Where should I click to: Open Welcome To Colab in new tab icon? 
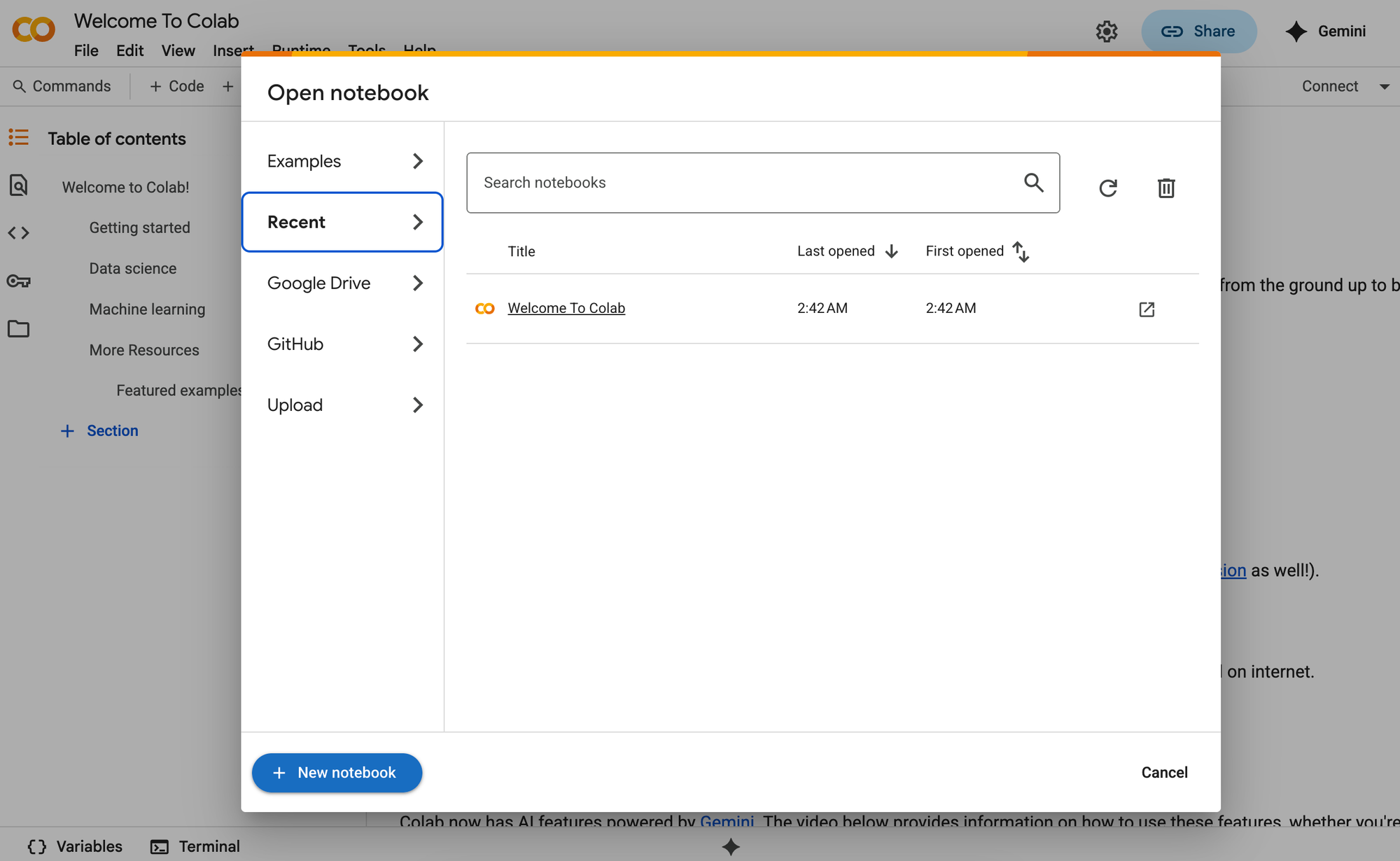tap(1147, 309)
